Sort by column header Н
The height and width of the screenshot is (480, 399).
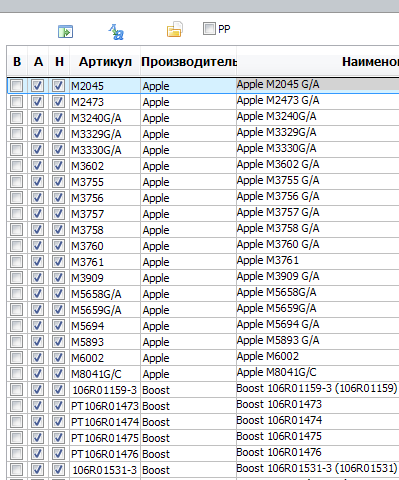point(59,62)
